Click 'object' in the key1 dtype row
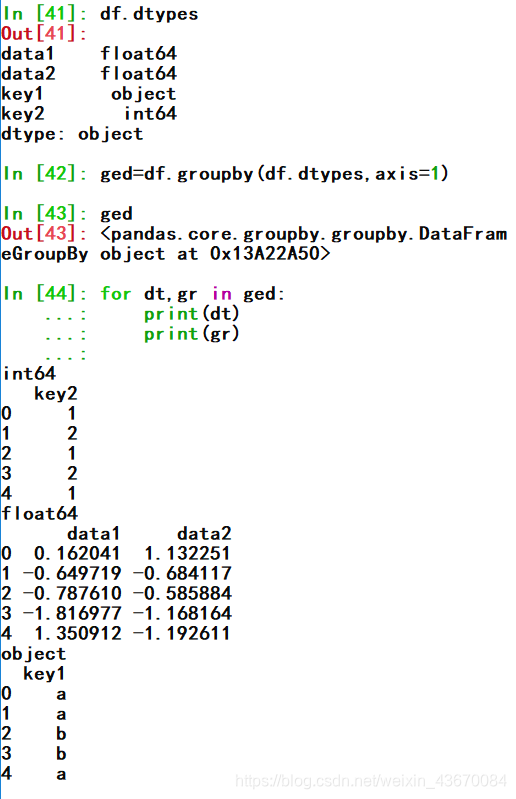 (144, 94)
